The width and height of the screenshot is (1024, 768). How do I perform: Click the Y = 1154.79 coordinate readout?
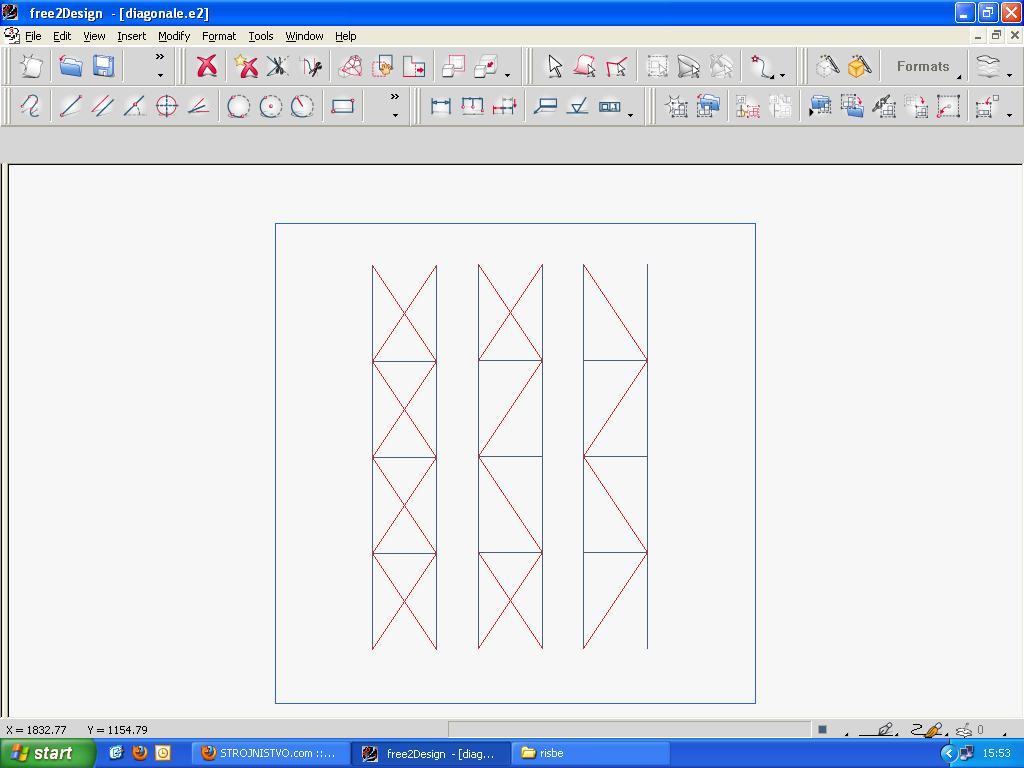[x=118, y=729]
